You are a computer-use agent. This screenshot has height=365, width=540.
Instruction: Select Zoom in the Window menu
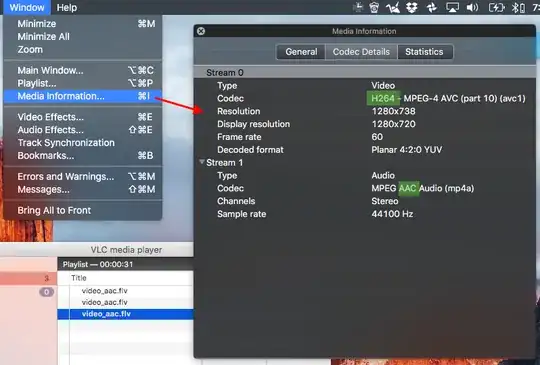pyautogui.click(x=83, y=50)
